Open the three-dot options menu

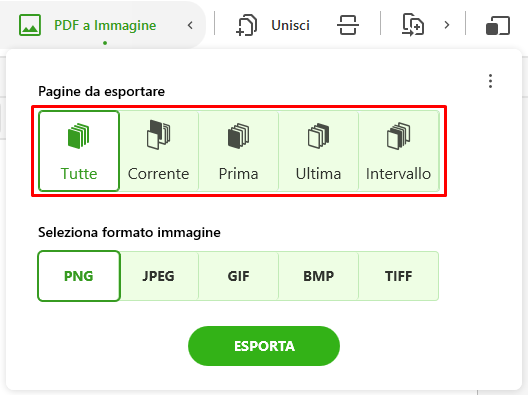pos(490,81)
